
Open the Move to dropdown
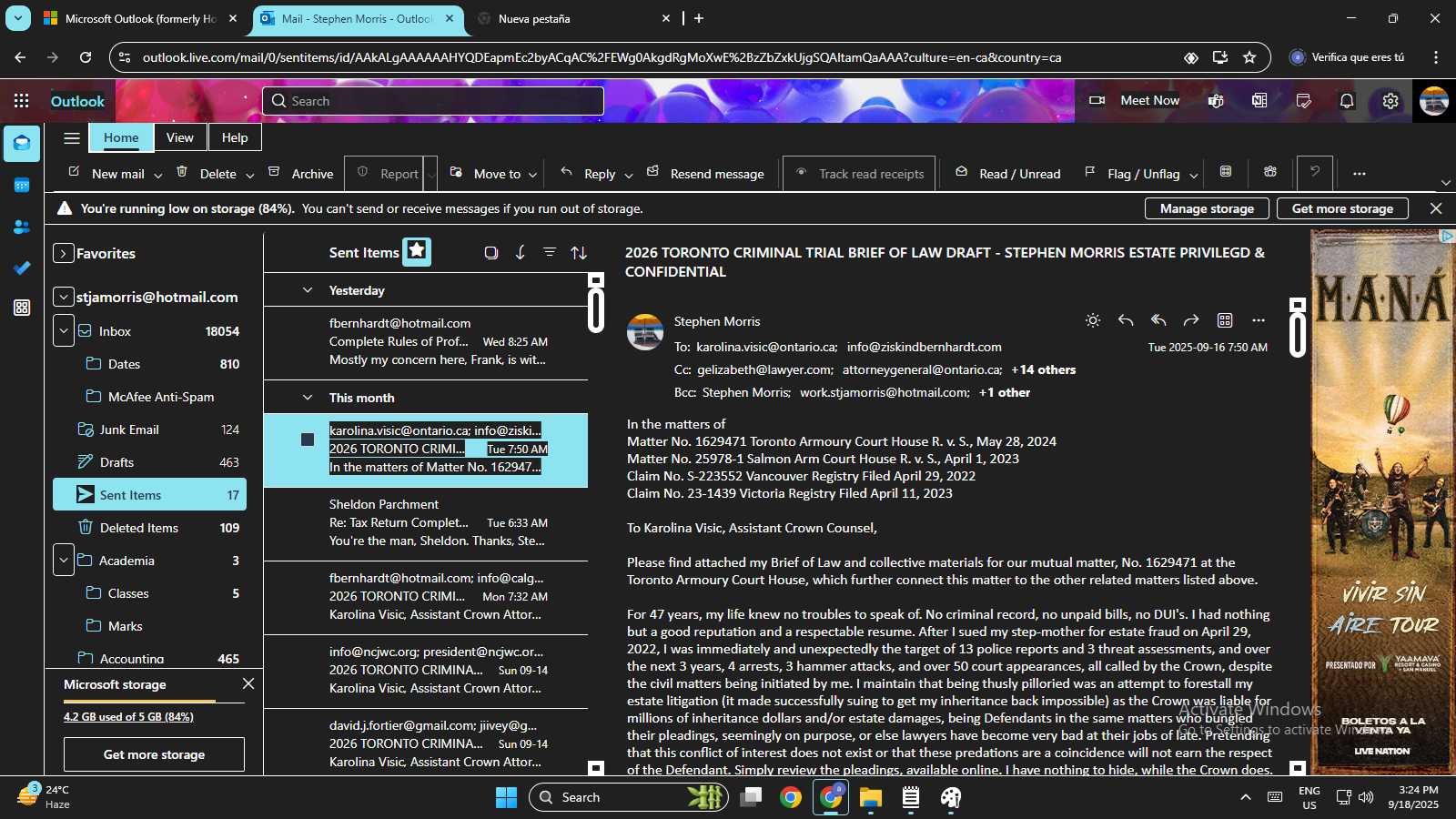[494, 174]
